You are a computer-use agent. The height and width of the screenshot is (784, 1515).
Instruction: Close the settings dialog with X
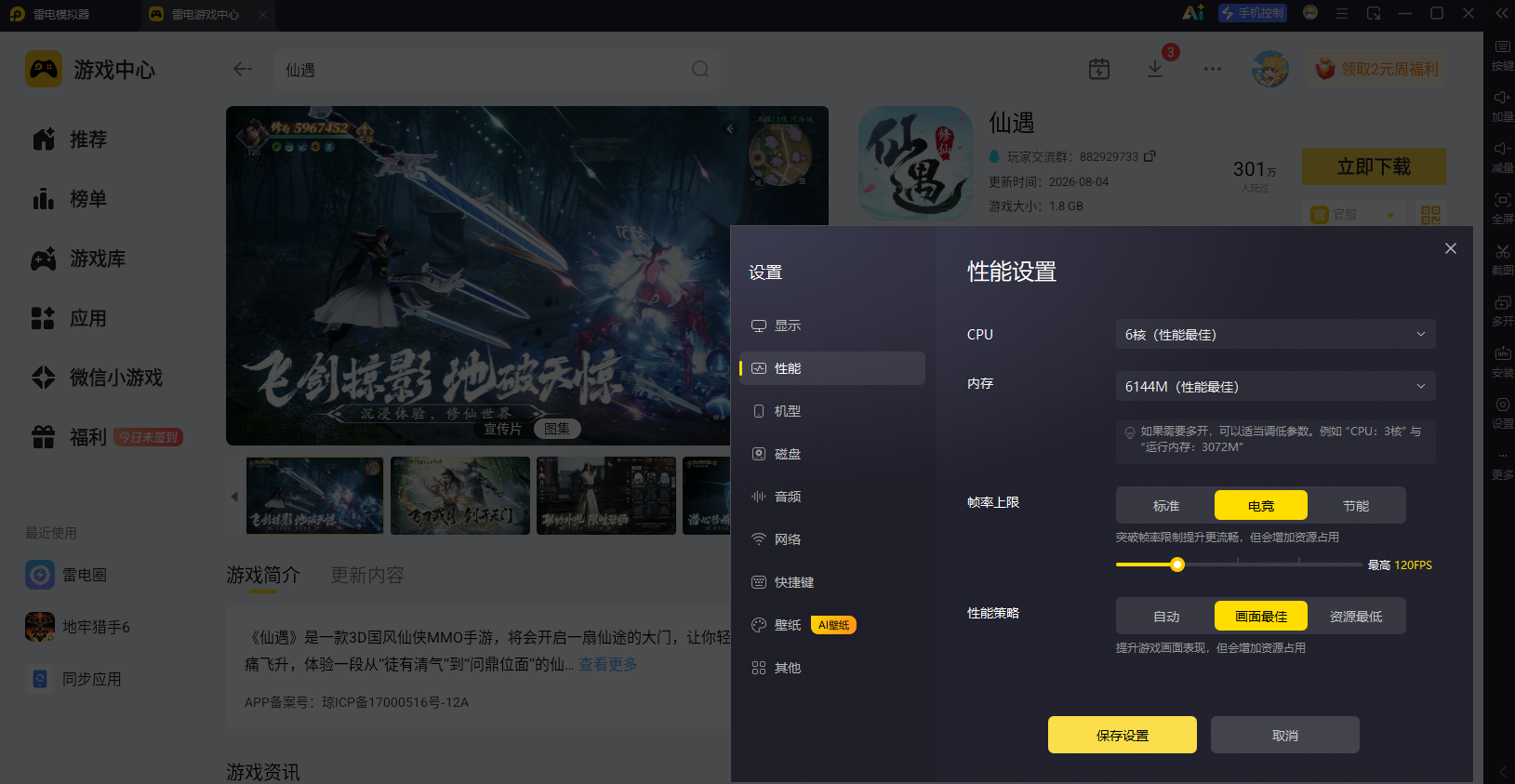point(1451,248)
